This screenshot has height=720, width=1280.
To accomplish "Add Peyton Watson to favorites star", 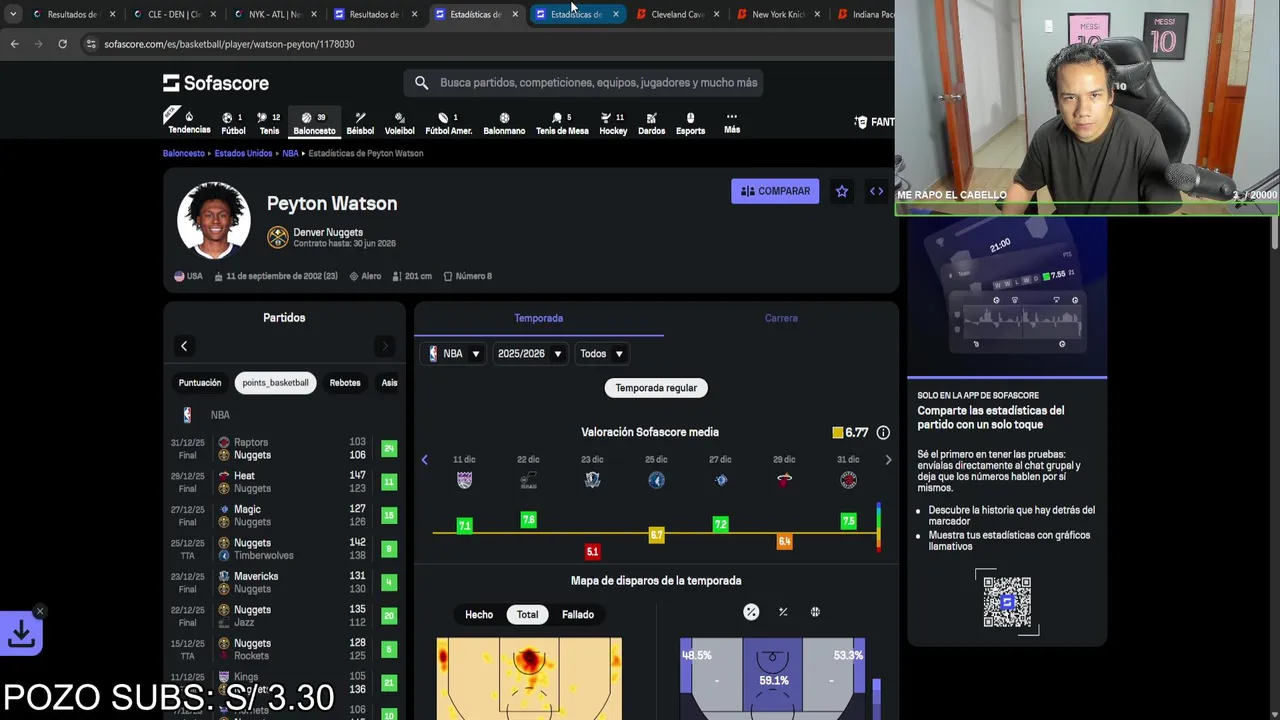I will point(842,191).
